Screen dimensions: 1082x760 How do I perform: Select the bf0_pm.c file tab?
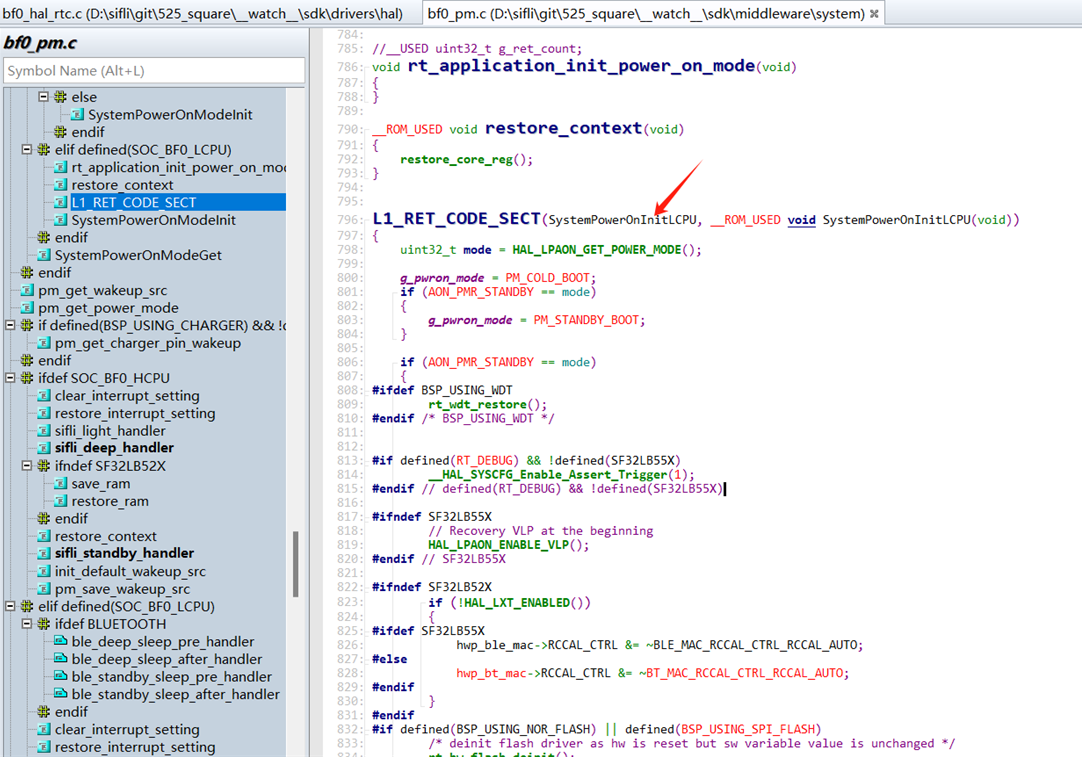click(x=645, y=13)
